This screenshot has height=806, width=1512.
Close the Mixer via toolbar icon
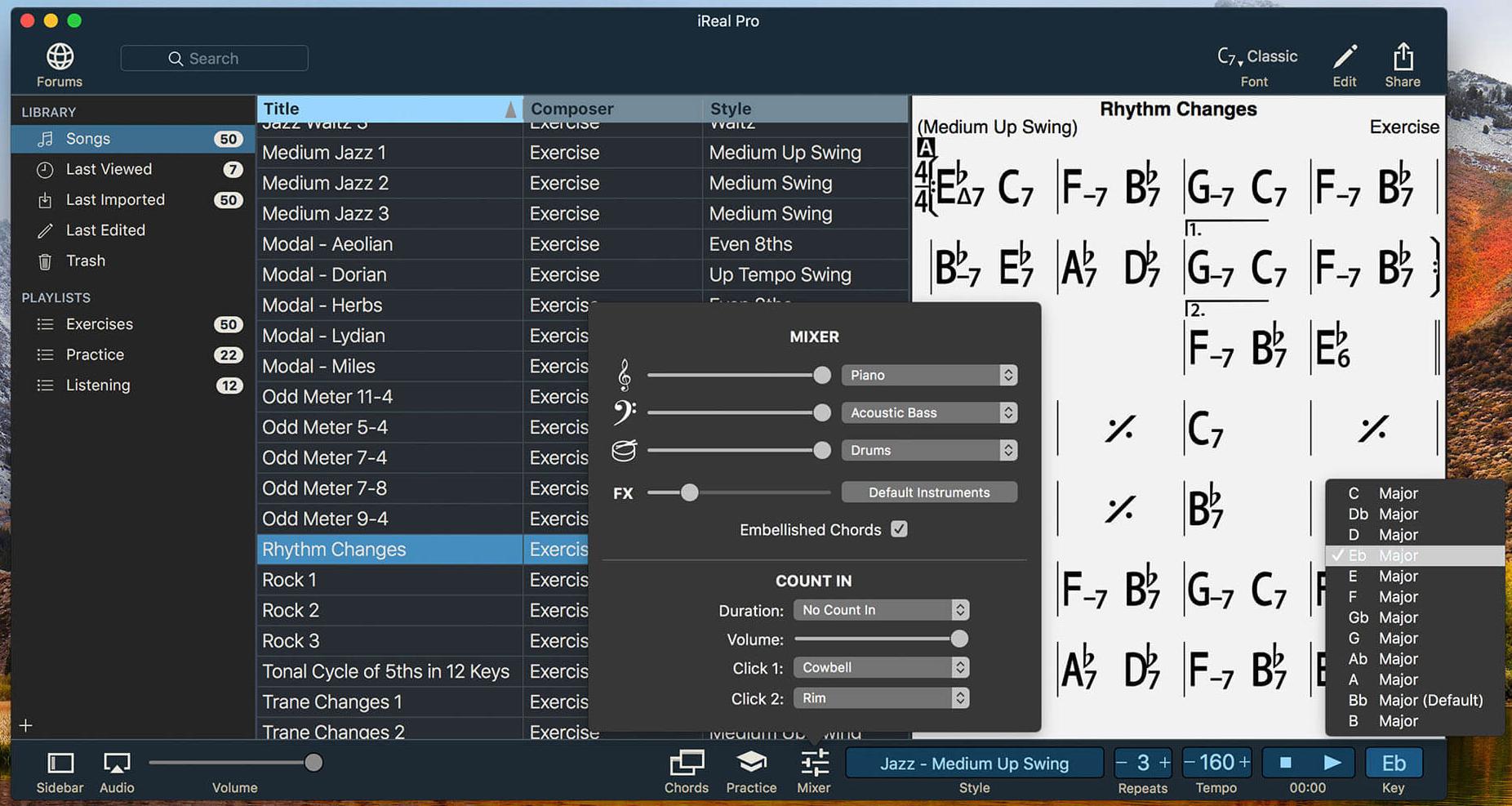(814, 763)
